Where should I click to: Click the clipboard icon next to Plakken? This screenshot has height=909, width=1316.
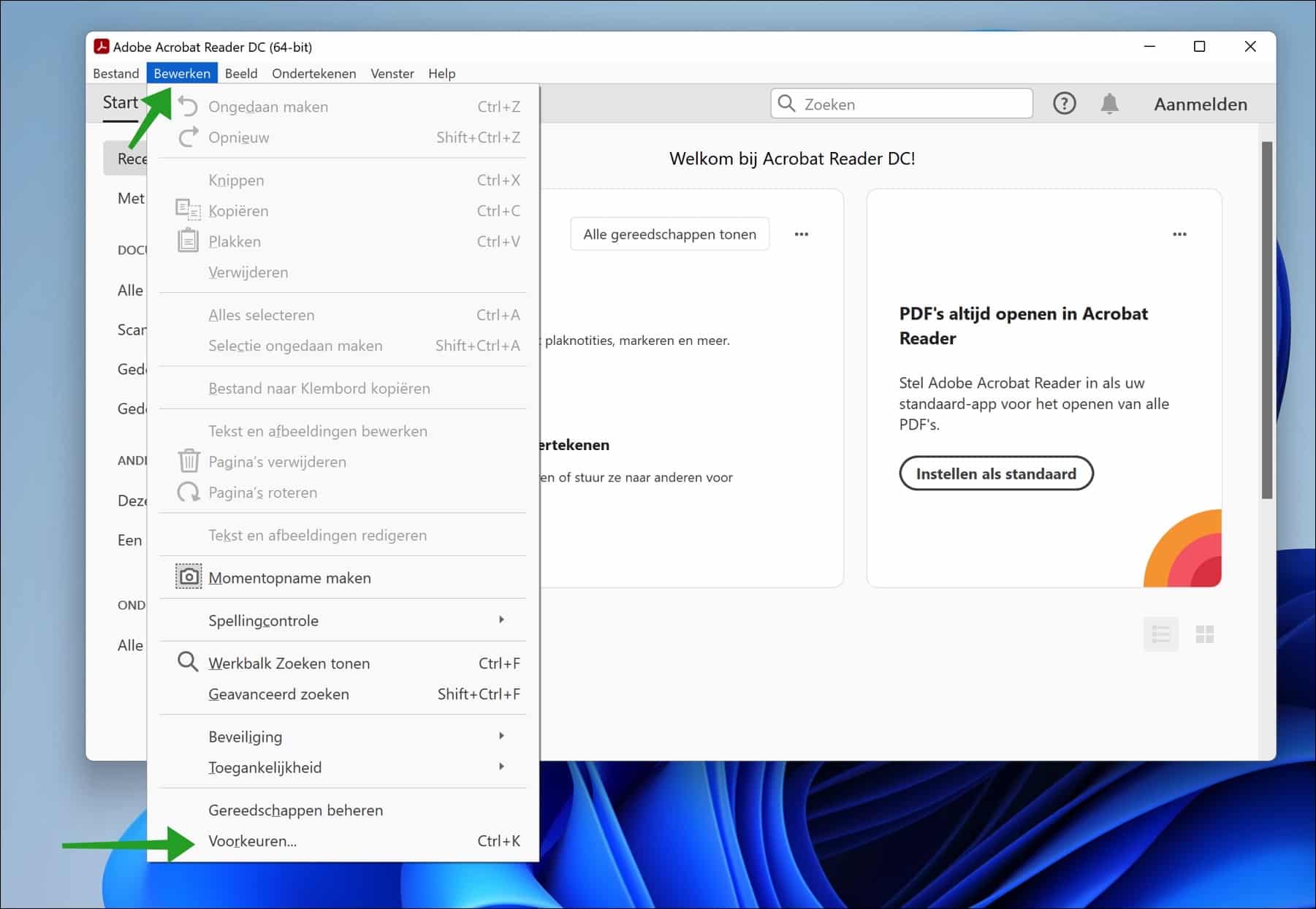(x=188, y=240)
